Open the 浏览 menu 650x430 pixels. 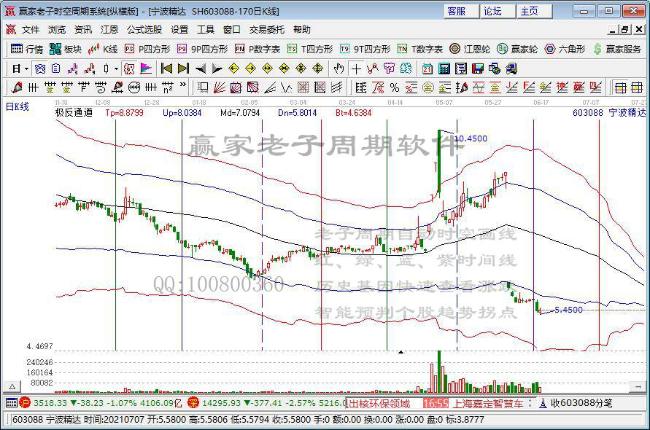click(x=56, y=29)
